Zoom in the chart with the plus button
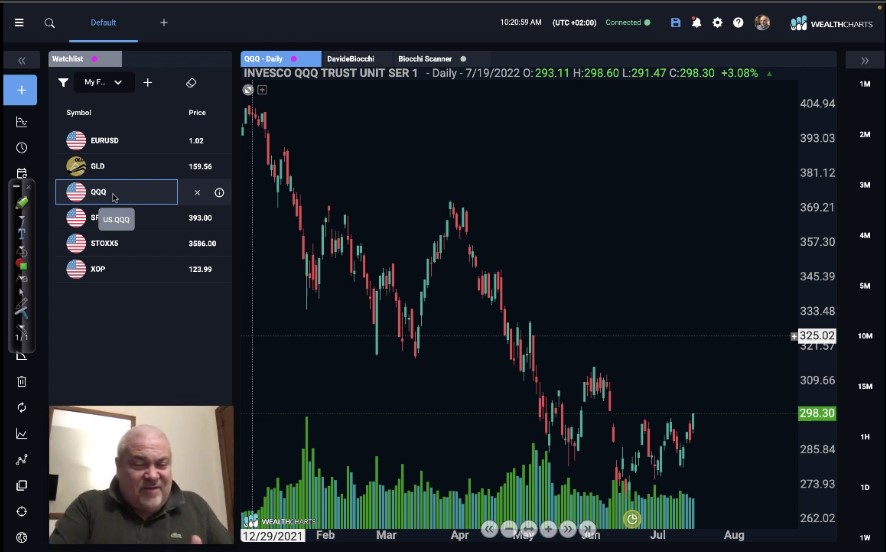This screenshot has height=552, width=886. pyautogui.click(x=548, y=529)
